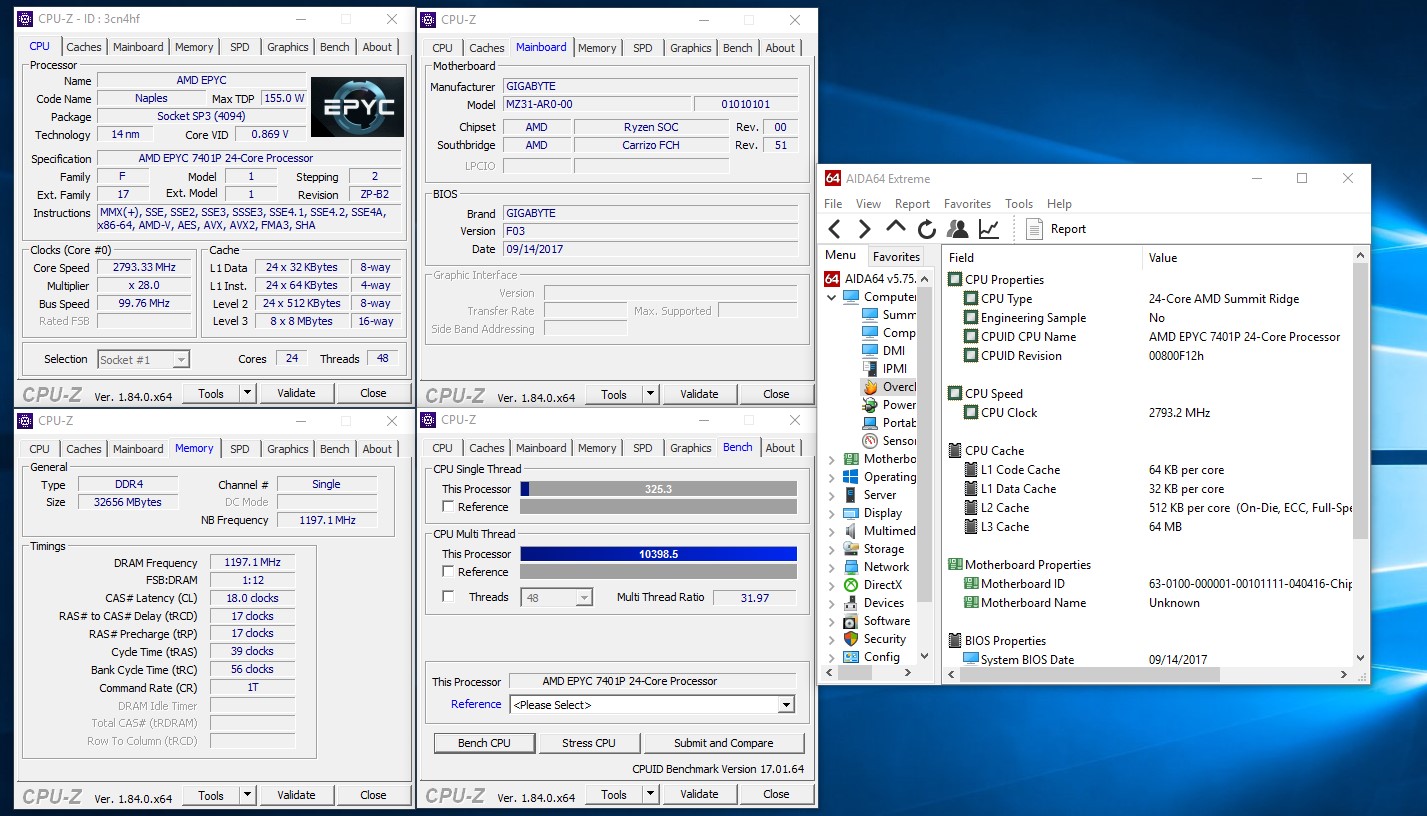Click Submit and Compare button
The width and height of the screenshot is (1427, 816).
pos(723,743)
